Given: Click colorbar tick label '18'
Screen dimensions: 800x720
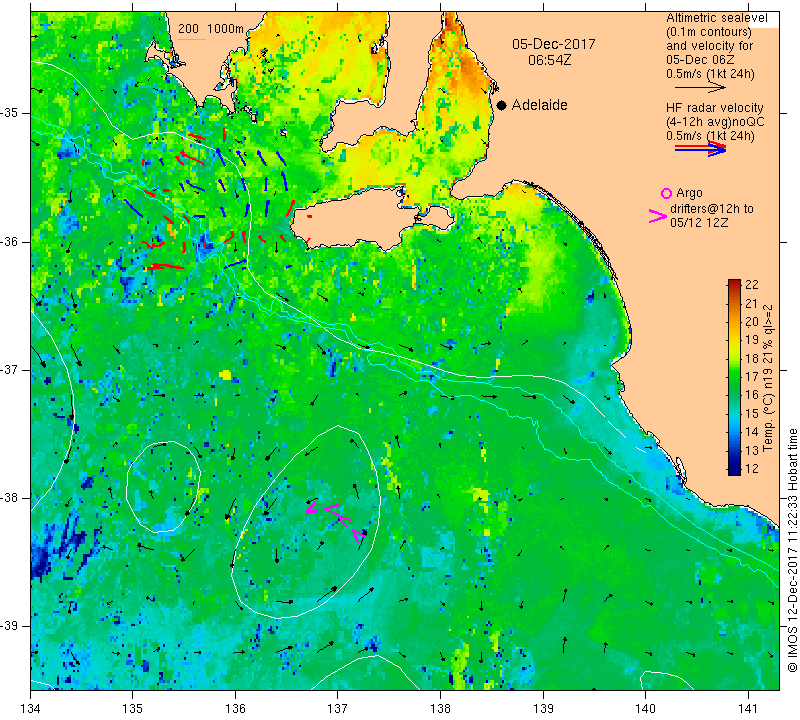Looking at the screenshot, I should pyautogui.click(x=752, y=358).
